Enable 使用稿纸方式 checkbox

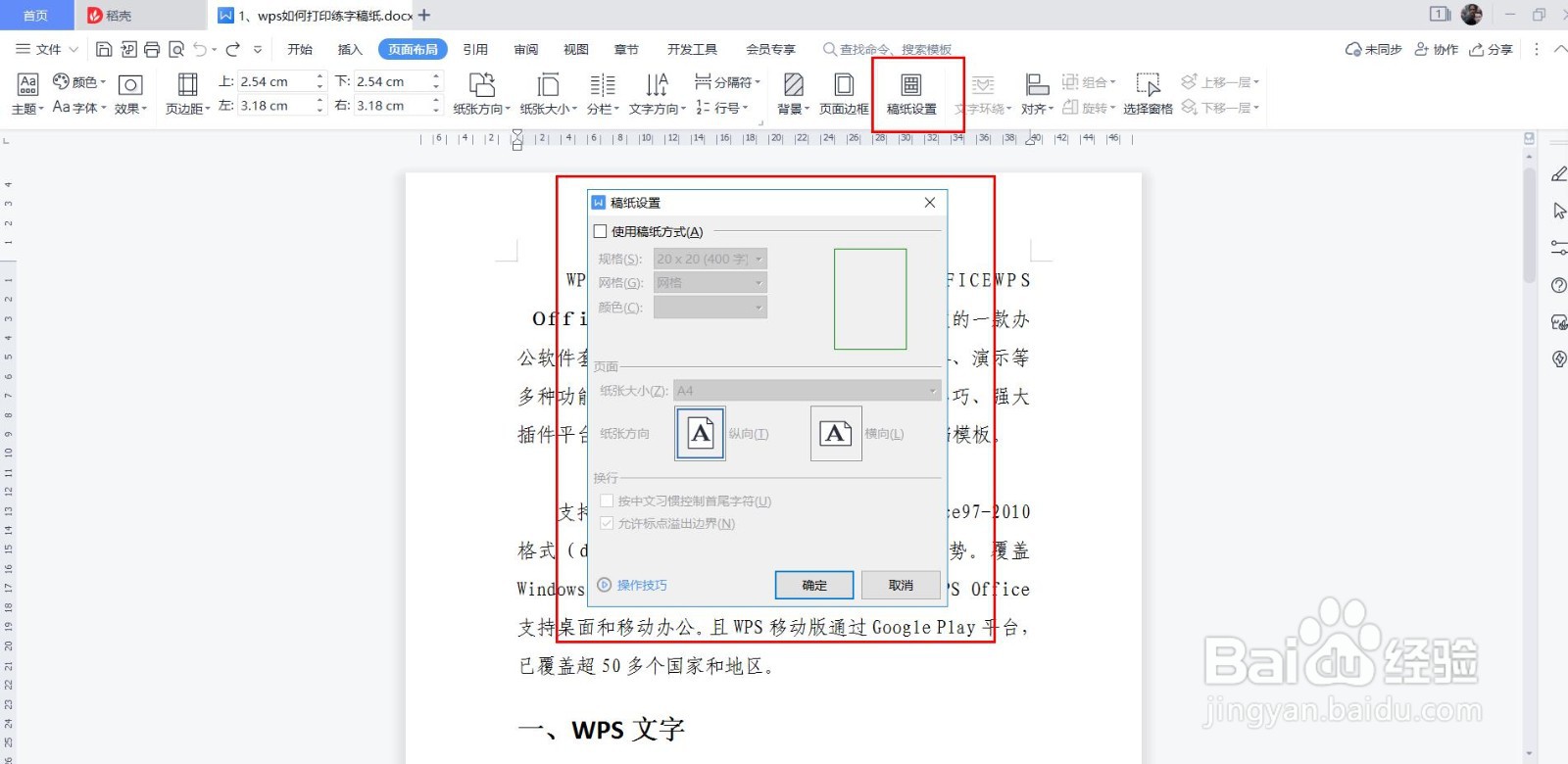[x=601, y=232]
